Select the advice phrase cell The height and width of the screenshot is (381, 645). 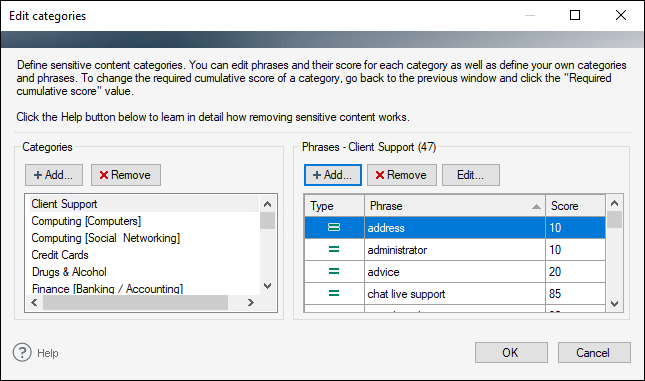[x=455, y=272]
